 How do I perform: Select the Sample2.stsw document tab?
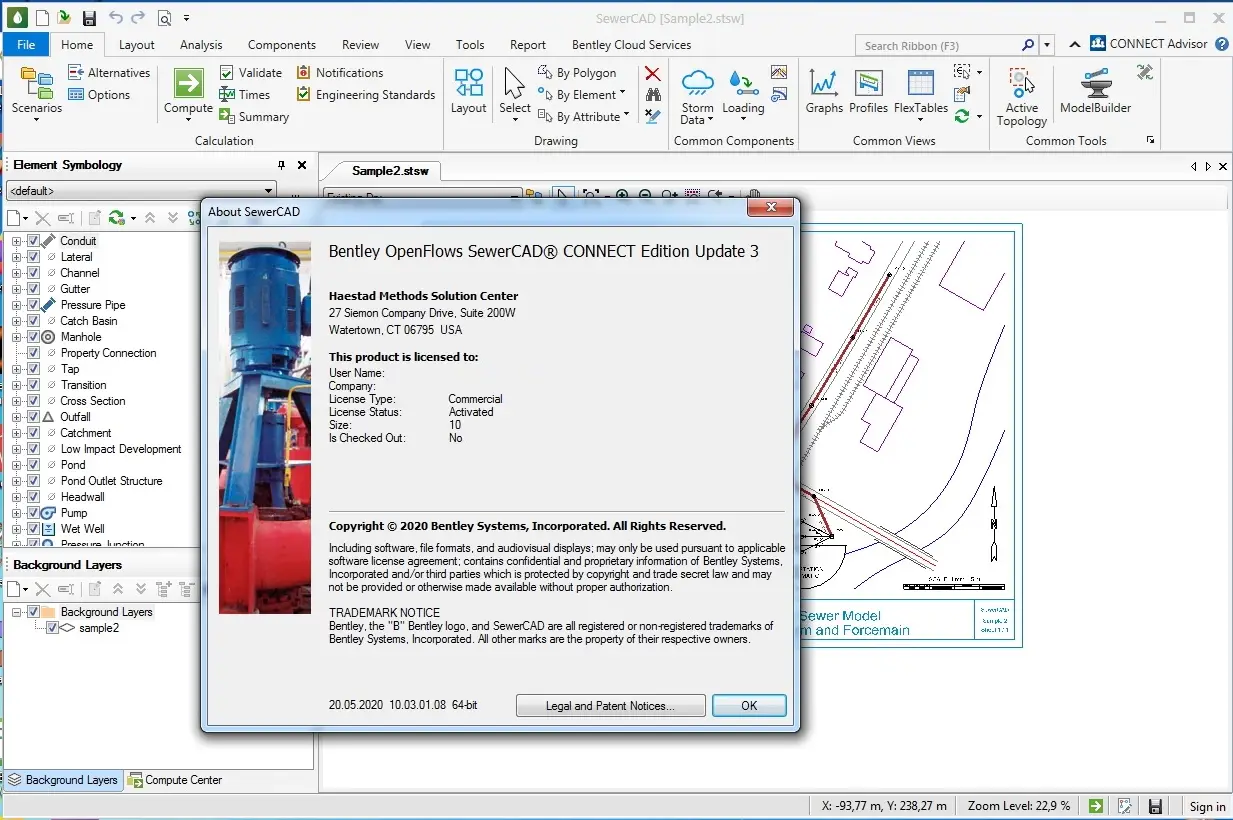coord(390,170)
